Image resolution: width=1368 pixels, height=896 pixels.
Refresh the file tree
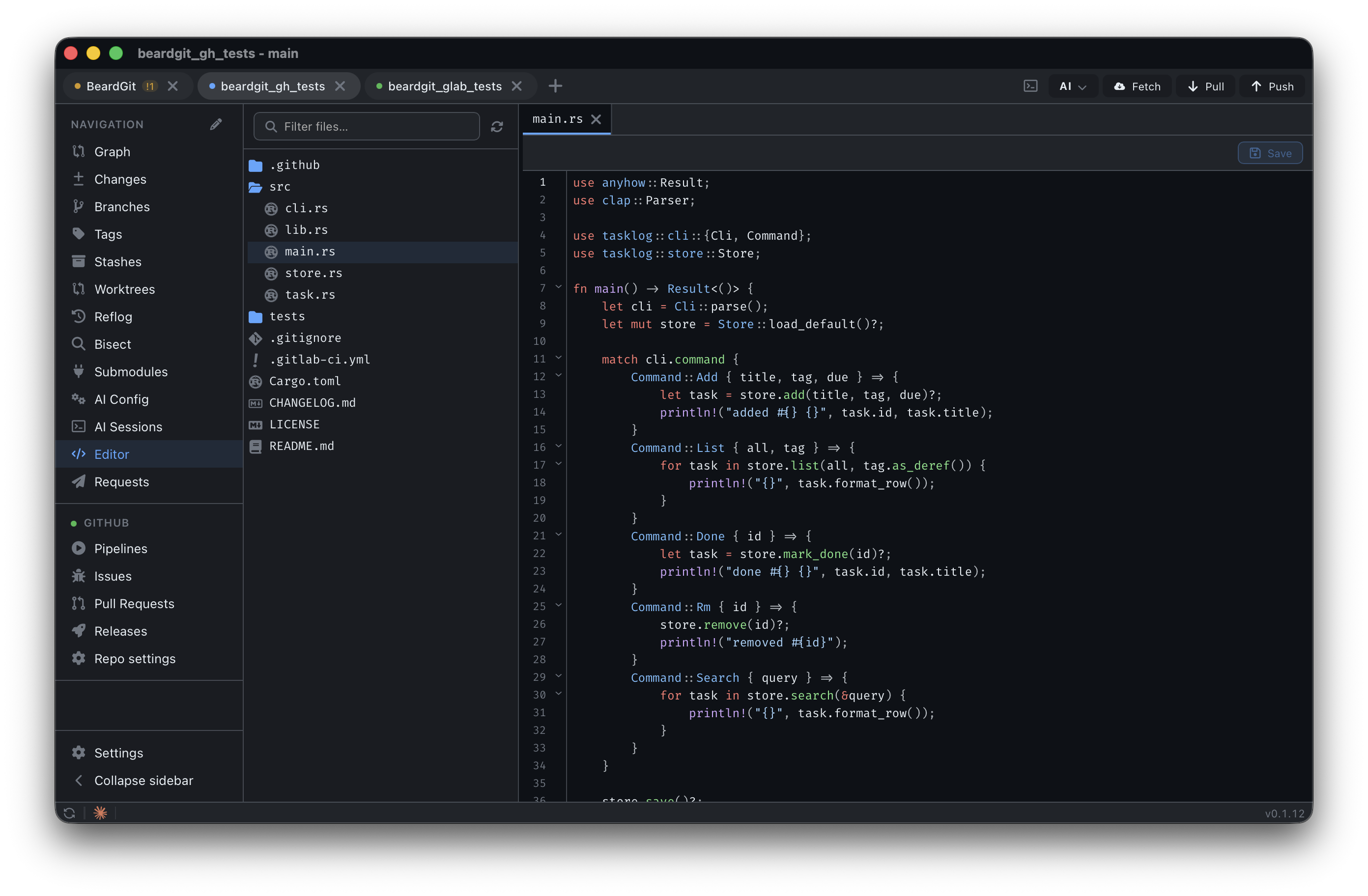pyautogui.click(x=497, y=126)
